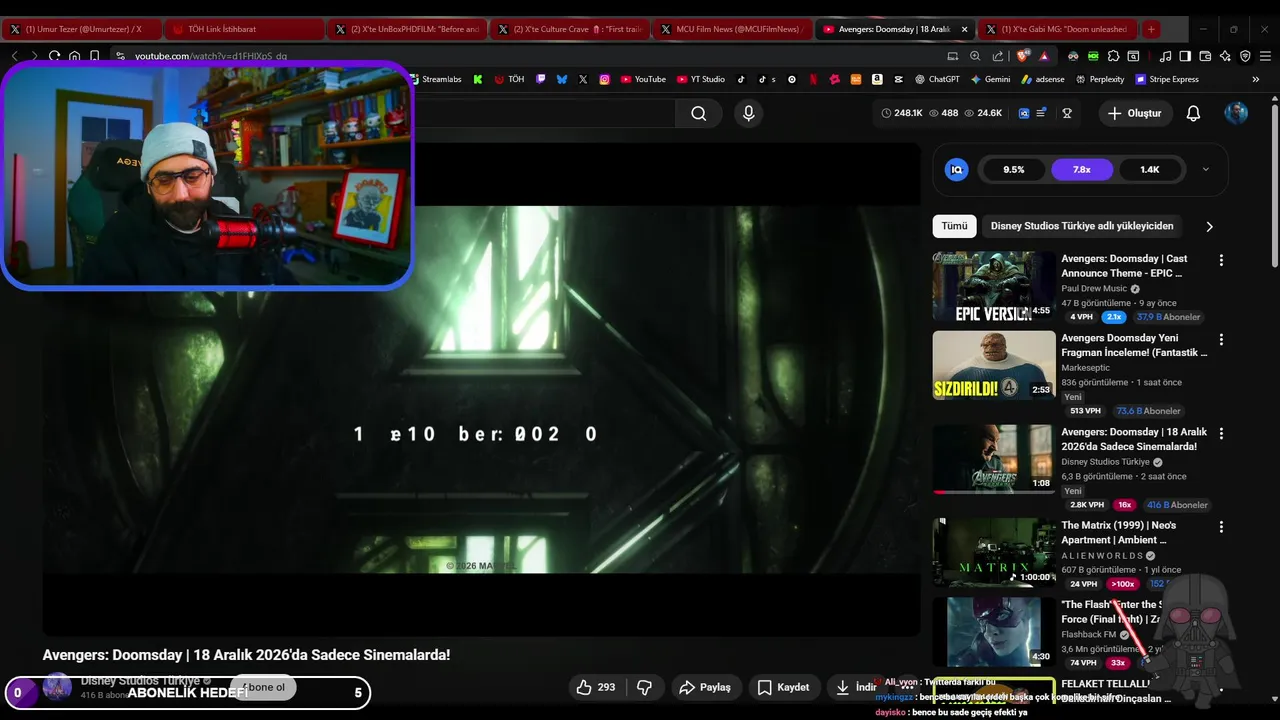Open the adsense bookmark
Viewport: 1280px width, 720px height.
(1043, 79)
